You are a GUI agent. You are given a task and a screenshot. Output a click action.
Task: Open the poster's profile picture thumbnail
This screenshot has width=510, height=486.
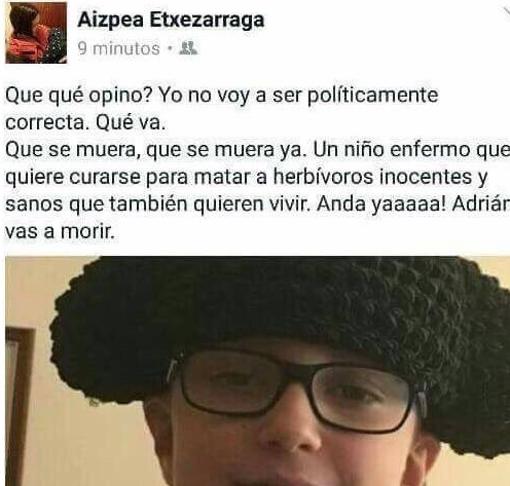coord(36,33)
